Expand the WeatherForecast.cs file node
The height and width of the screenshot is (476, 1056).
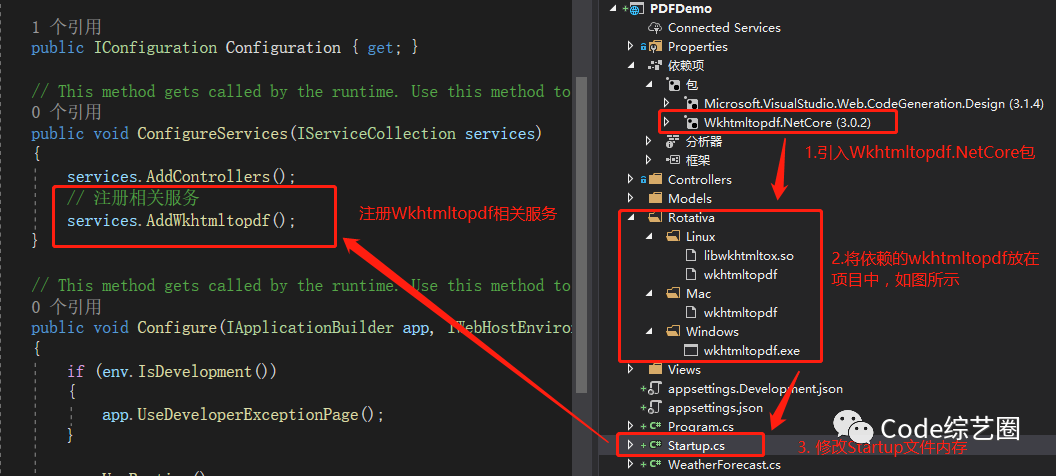(x=630, y=464)
